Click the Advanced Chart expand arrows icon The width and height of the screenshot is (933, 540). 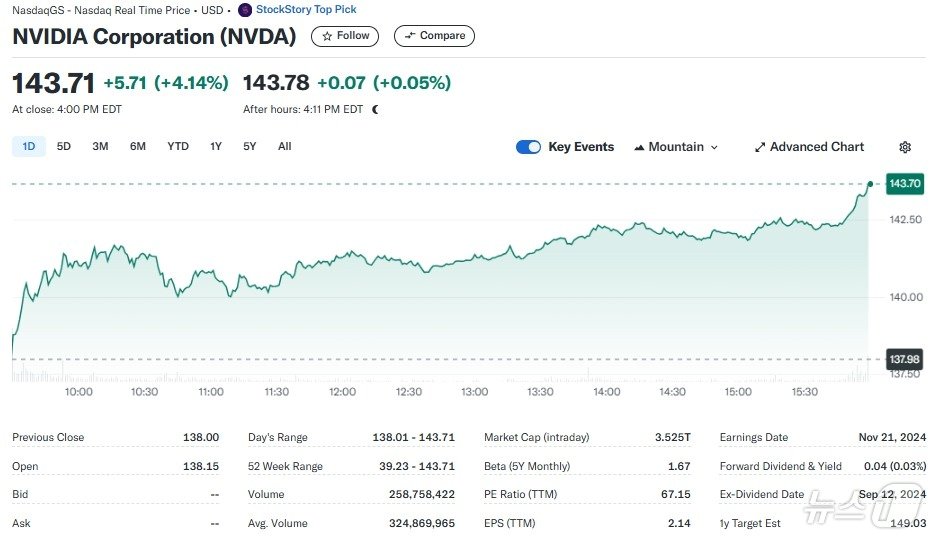pos(760,147)
